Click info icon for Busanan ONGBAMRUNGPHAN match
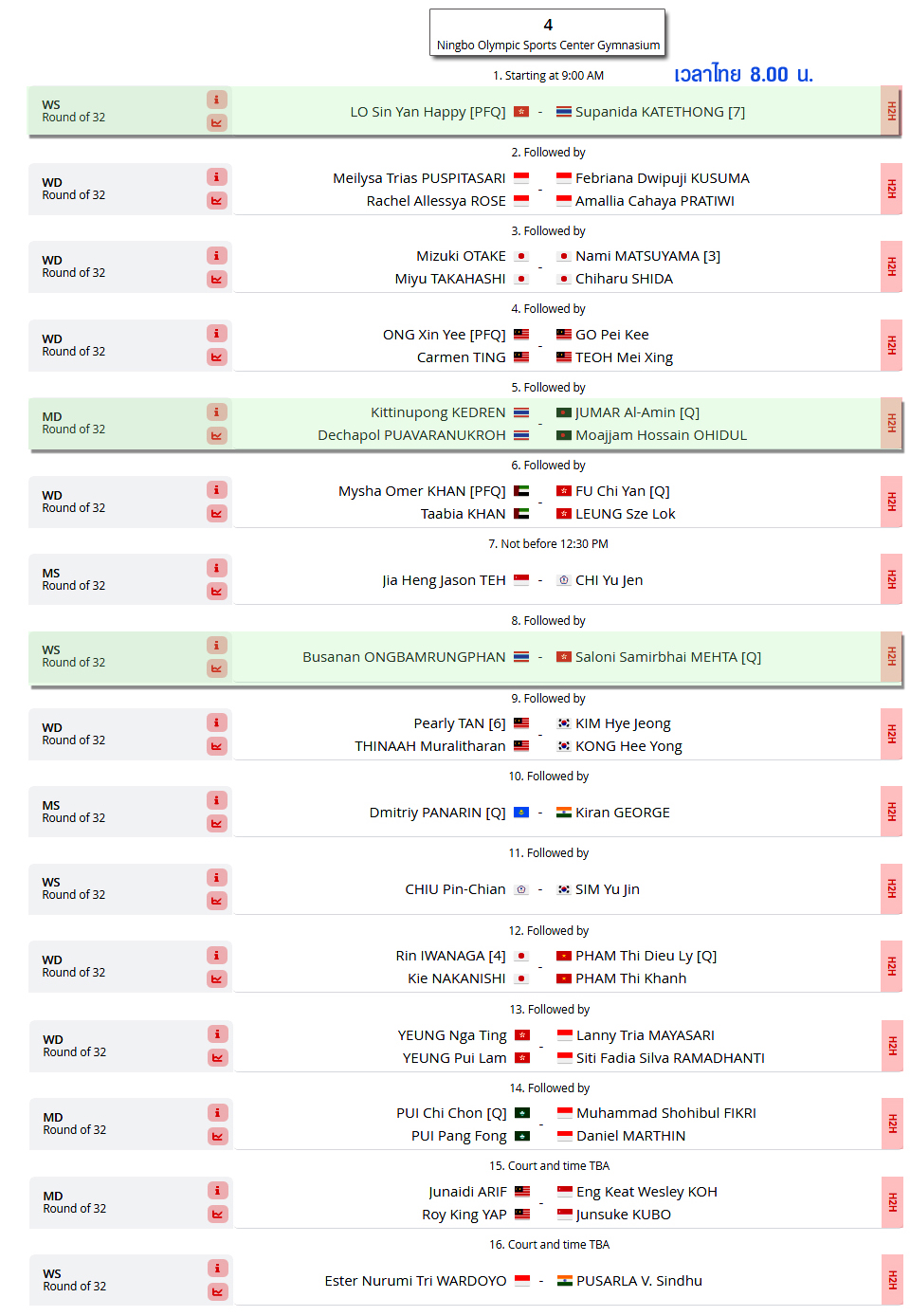Screen dimensions: 910x1316 217,645
